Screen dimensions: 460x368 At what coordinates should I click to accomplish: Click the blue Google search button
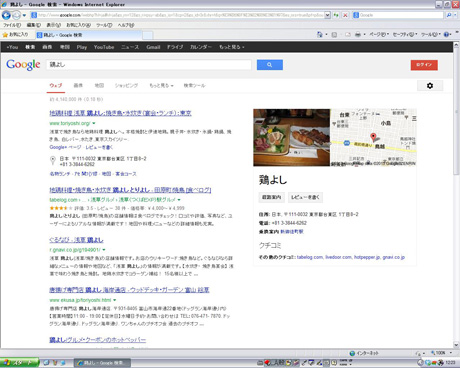pyautogui.click(x=270, y=65)
